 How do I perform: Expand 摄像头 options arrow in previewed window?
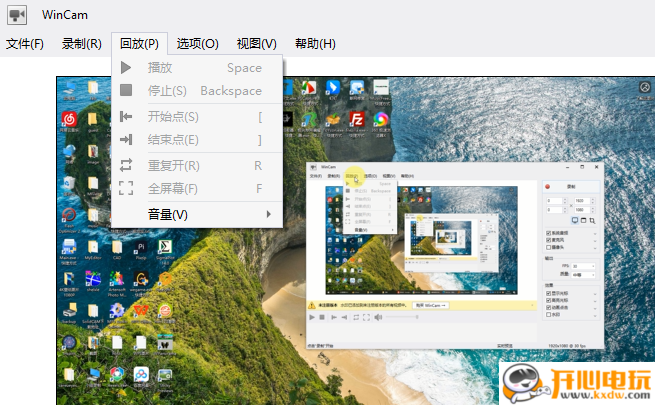click(x=595, y=248)
